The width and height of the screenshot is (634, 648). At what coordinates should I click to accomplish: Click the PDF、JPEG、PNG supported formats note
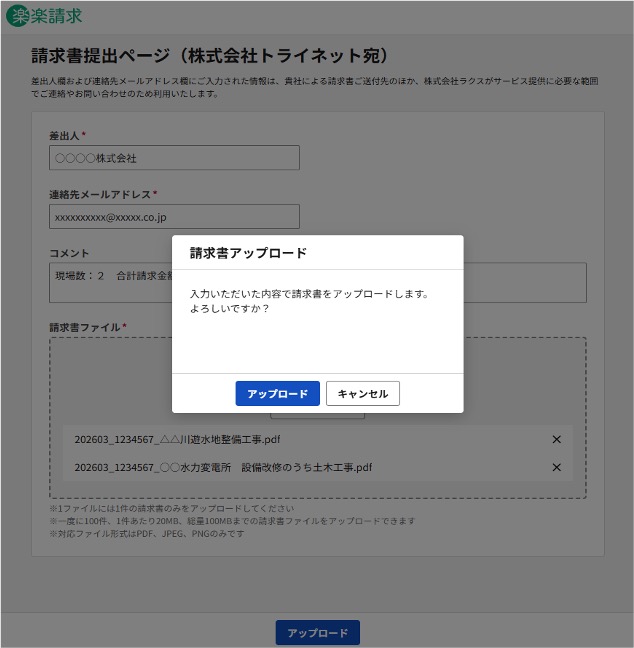[146, 534]
